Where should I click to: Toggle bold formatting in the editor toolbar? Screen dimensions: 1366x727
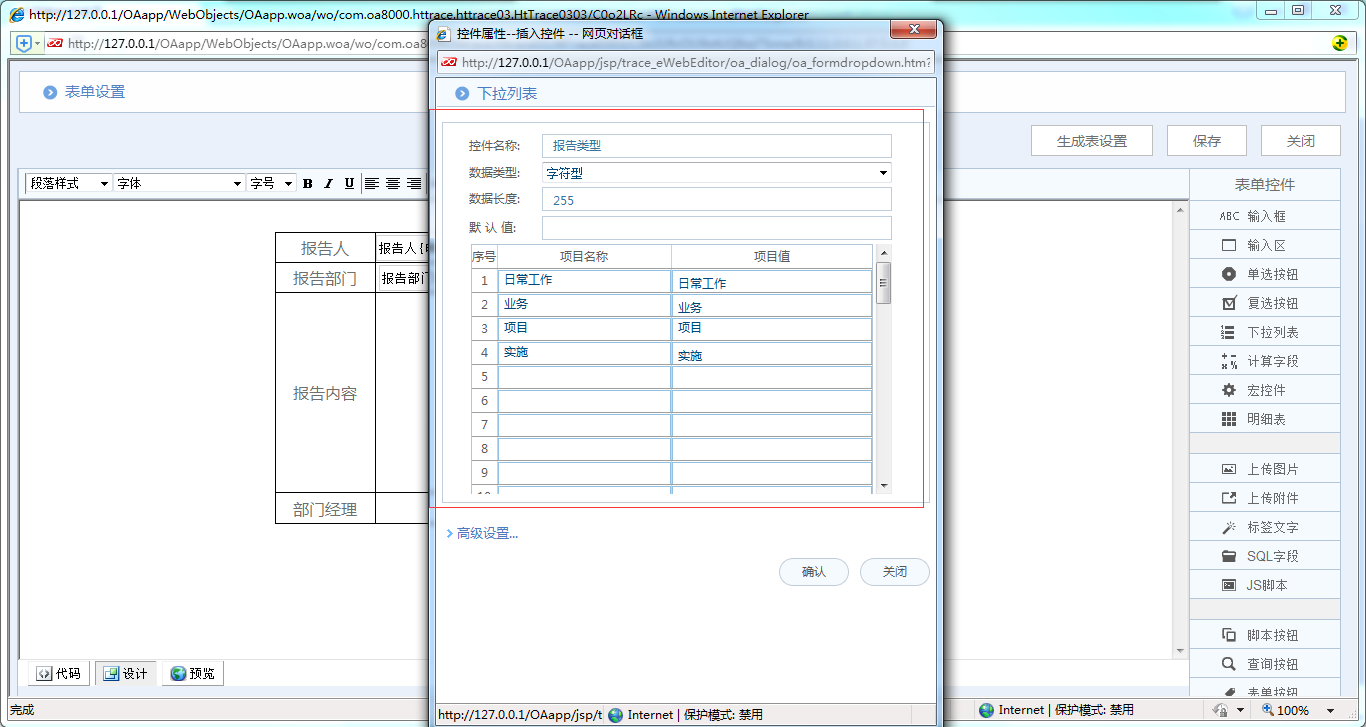coord(307,183)
